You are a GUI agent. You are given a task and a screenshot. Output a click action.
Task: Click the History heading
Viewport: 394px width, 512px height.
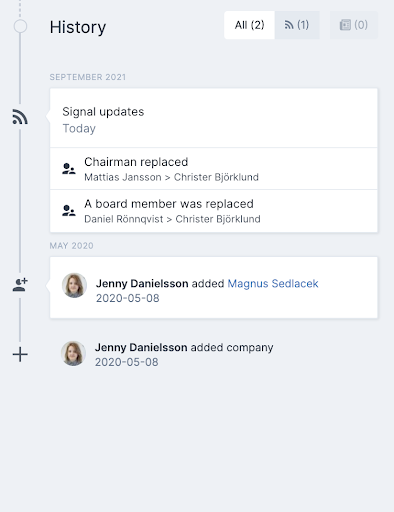pyautogui.click(x=78, y=27)
